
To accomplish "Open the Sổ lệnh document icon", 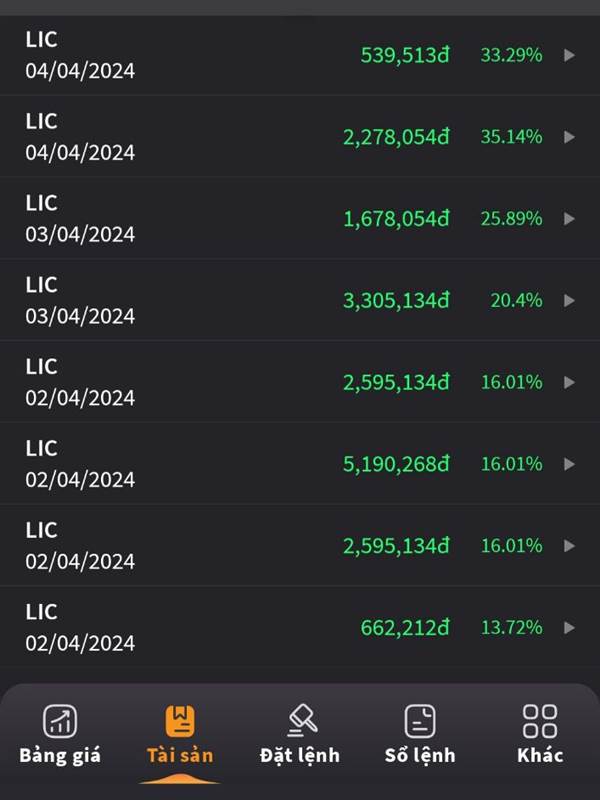I will [420, 721].
